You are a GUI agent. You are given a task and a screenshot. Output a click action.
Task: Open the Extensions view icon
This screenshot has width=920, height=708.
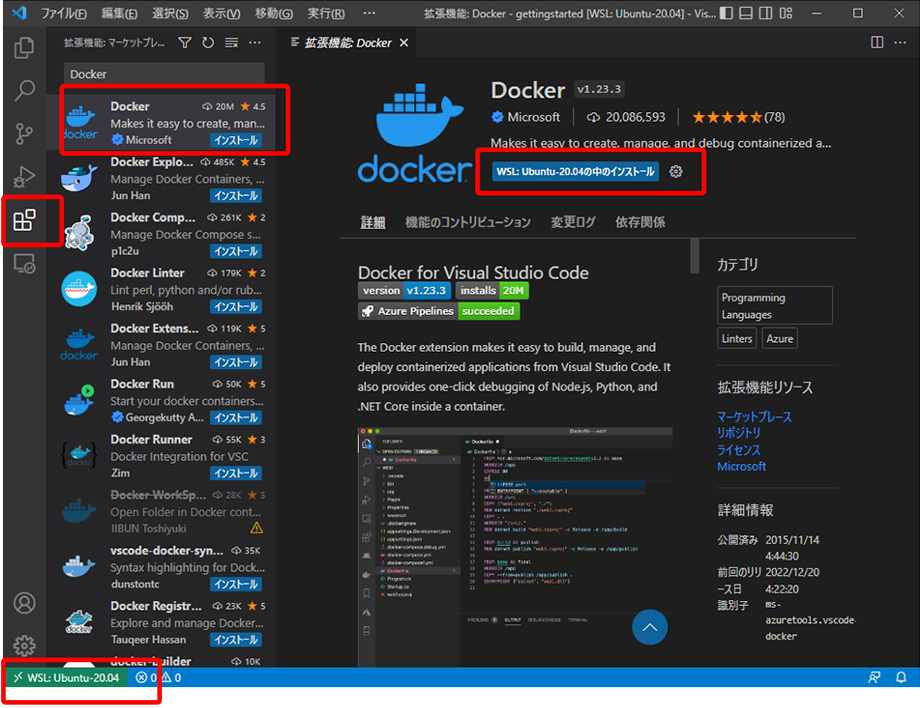coord(24,221)
